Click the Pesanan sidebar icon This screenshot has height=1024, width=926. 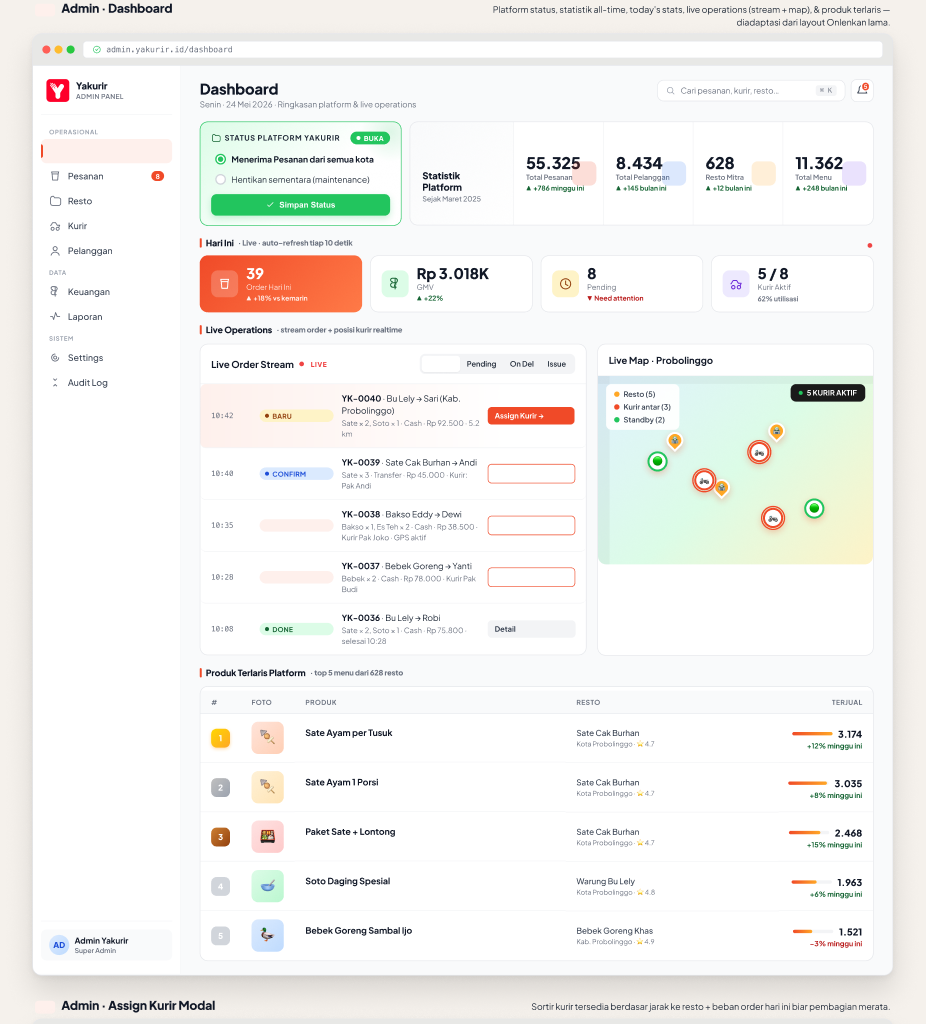(55, 176)
